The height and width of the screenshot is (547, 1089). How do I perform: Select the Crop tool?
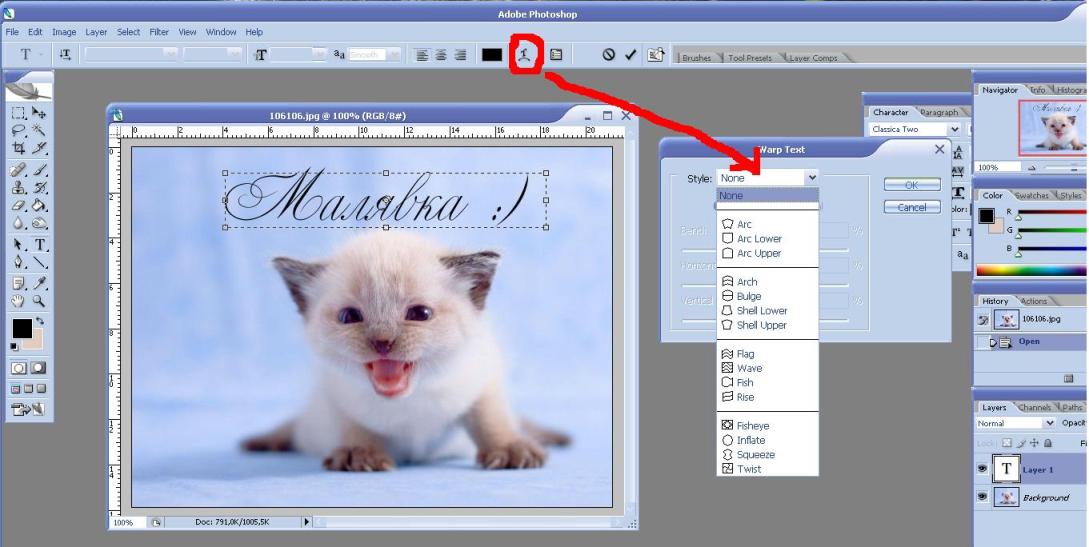[x=19, y=148]
